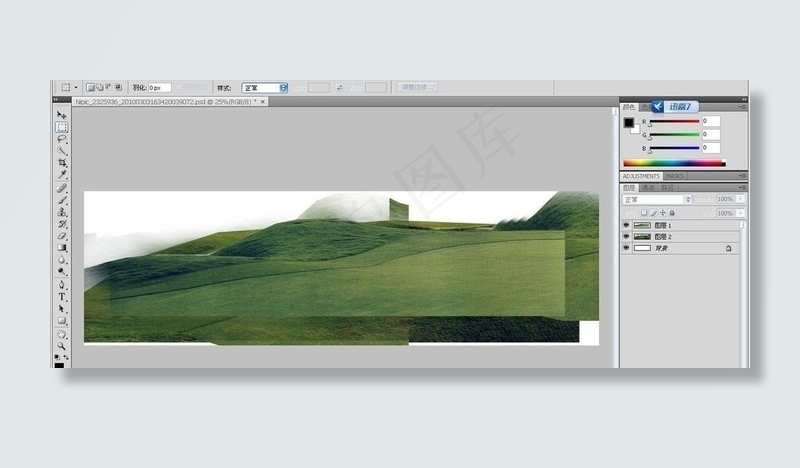Open the tool preset picker arrow
The height and width of the screenshot is (468, 800).
(x=76, y=87)
